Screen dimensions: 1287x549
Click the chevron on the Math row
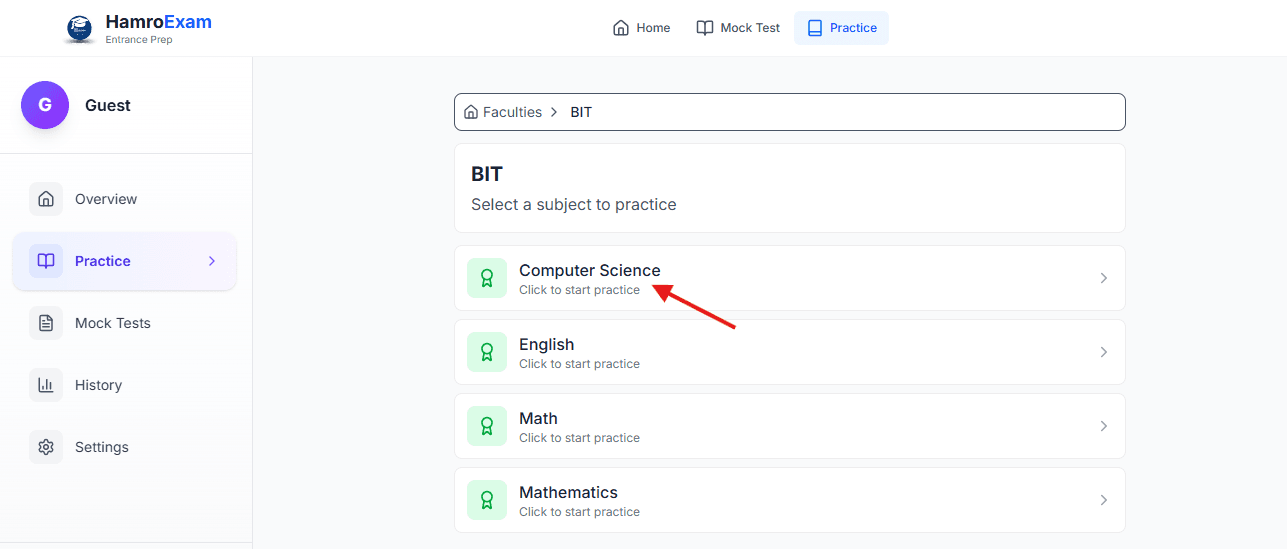(1104, 426)
